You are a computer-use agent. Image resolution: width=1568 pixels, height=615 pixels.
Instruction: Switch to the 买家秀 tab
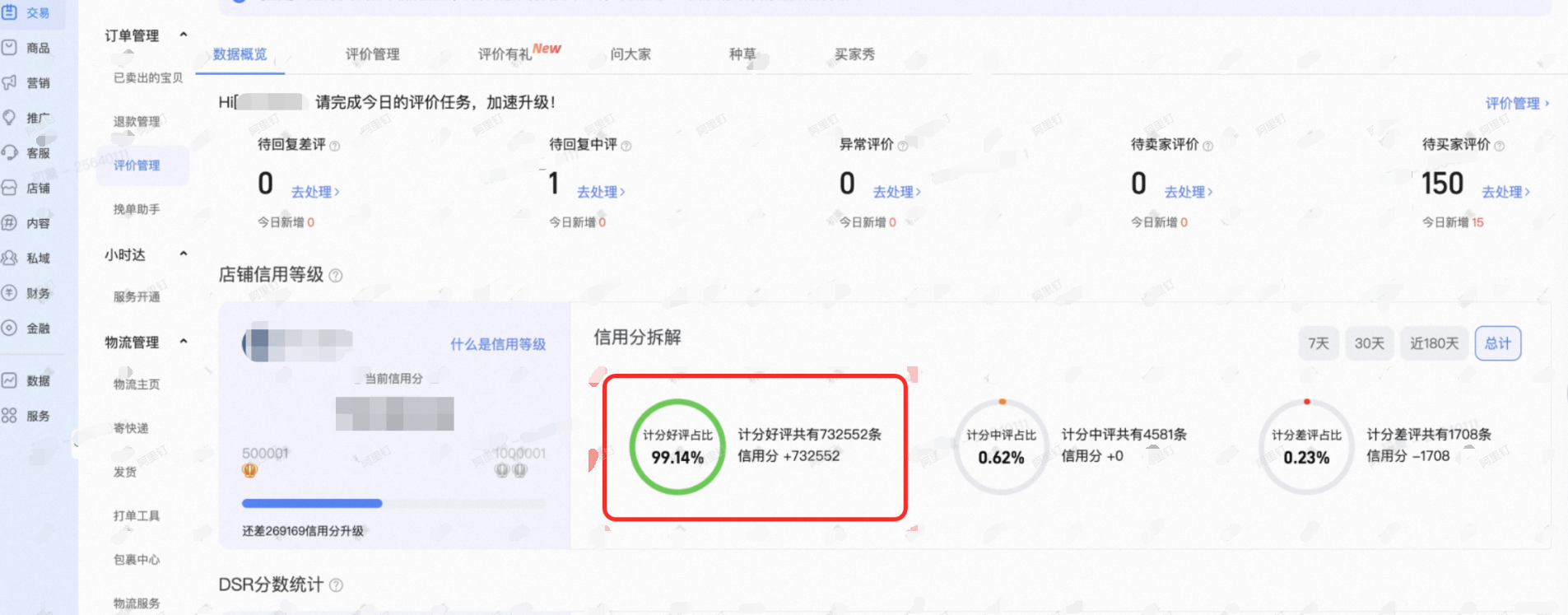tap(854, 54)
